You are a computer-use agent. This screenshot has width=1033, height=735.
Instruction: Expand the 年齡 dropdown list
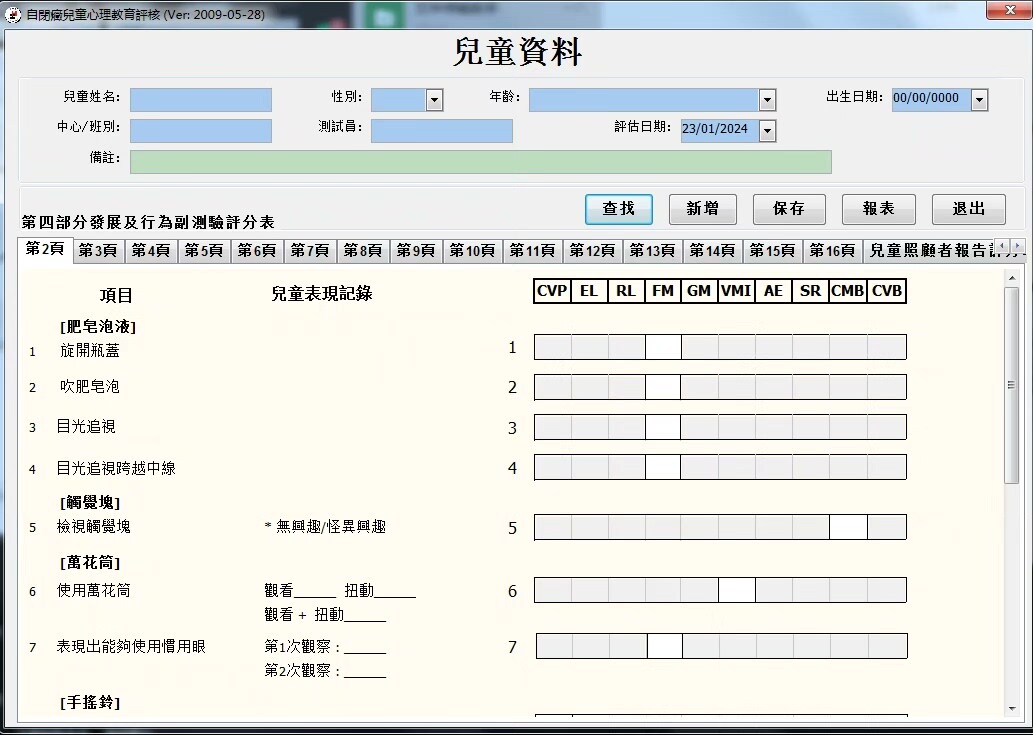[767, 100]
